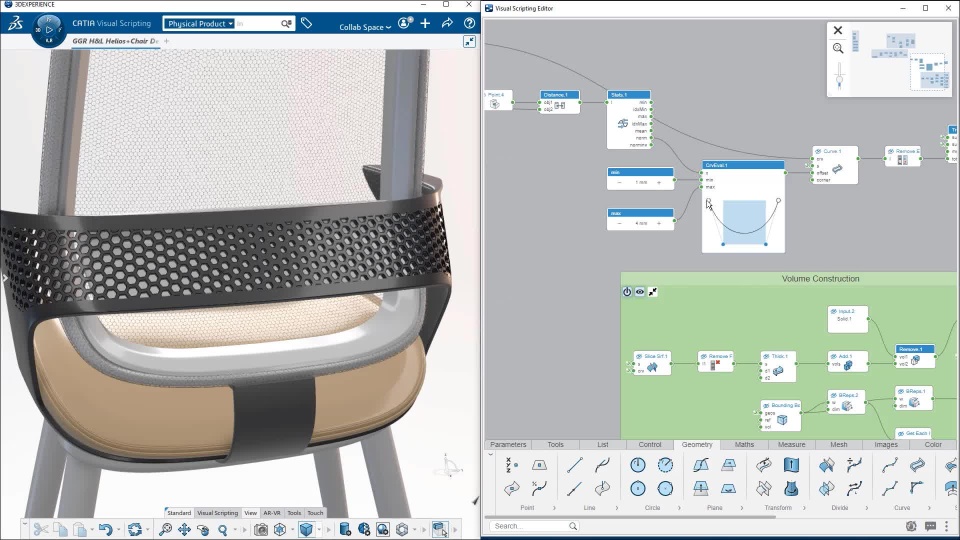
Task: Click the zoom magnifier on the minimap panel
Action: point(838,48)
